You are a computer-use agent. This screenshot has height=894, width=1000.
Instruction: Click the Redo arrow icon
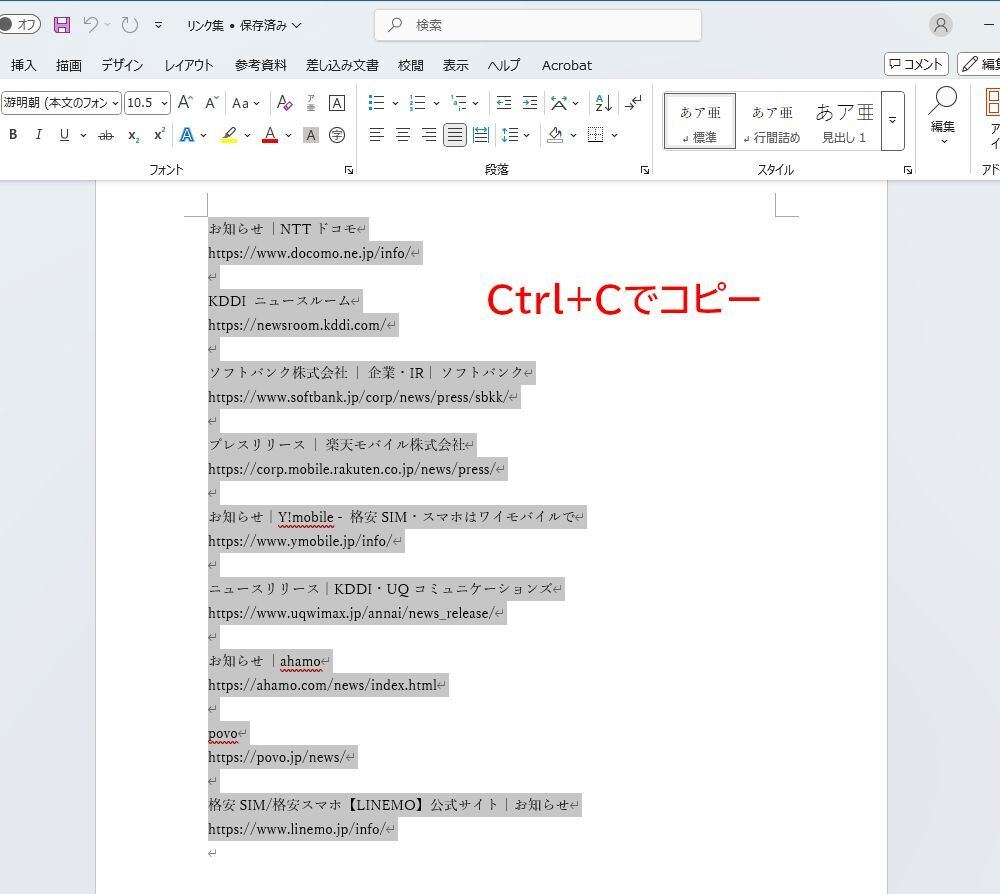pos(130,25)
